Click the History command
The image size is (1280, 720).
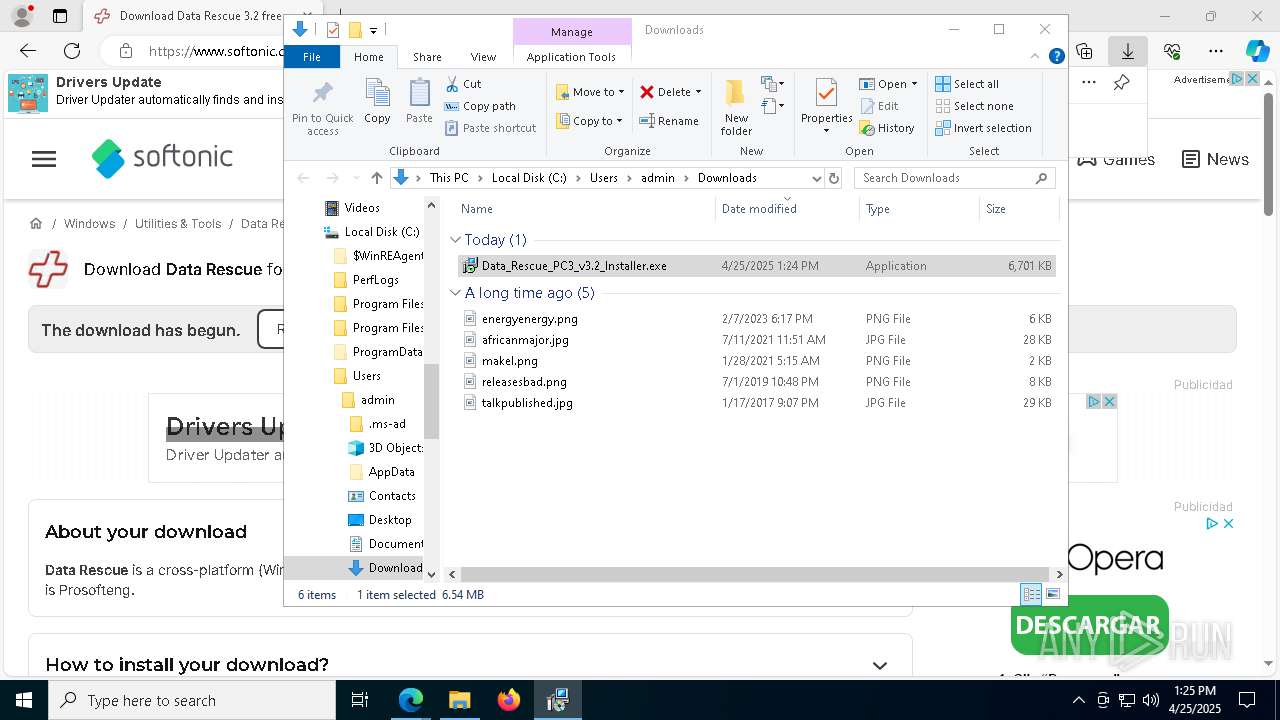(886, 128)
